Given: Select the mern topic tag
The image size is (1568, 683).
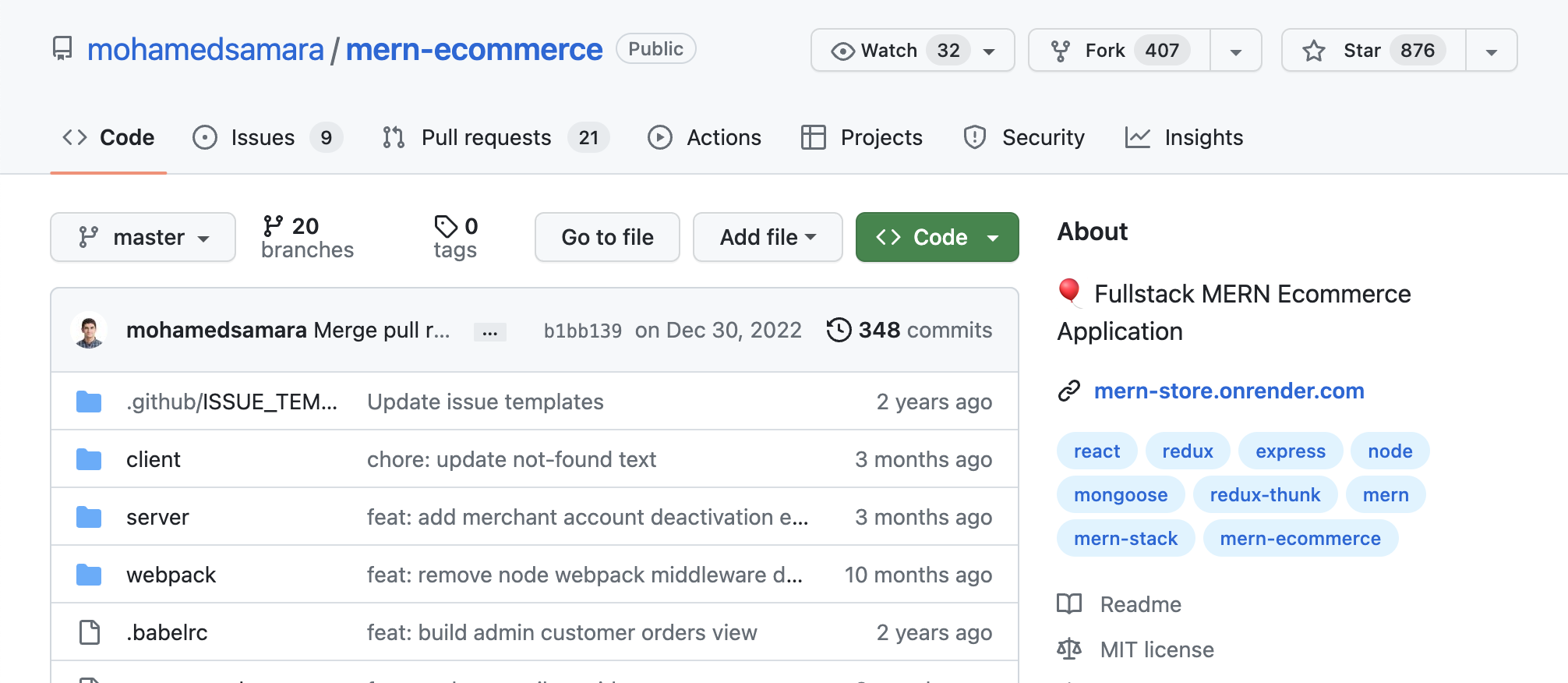Looking at the screenshot, I should [1386, 494].
